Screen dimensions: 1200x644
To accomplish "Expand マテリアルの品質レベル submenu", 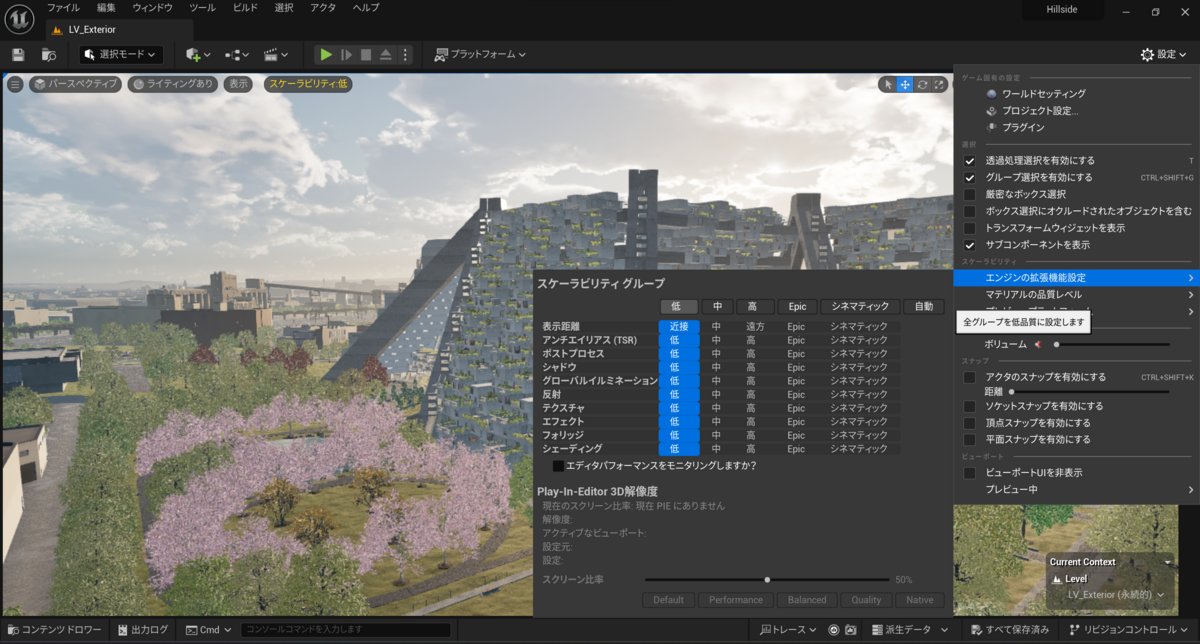I will click(1075, 295).
